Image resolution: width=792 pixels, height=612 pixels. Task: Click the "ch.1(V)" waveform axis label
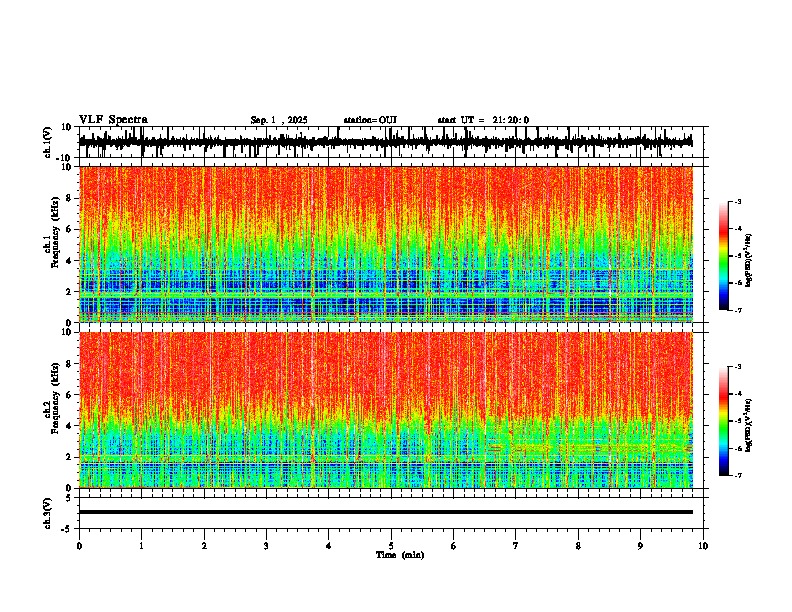(48, 142)
